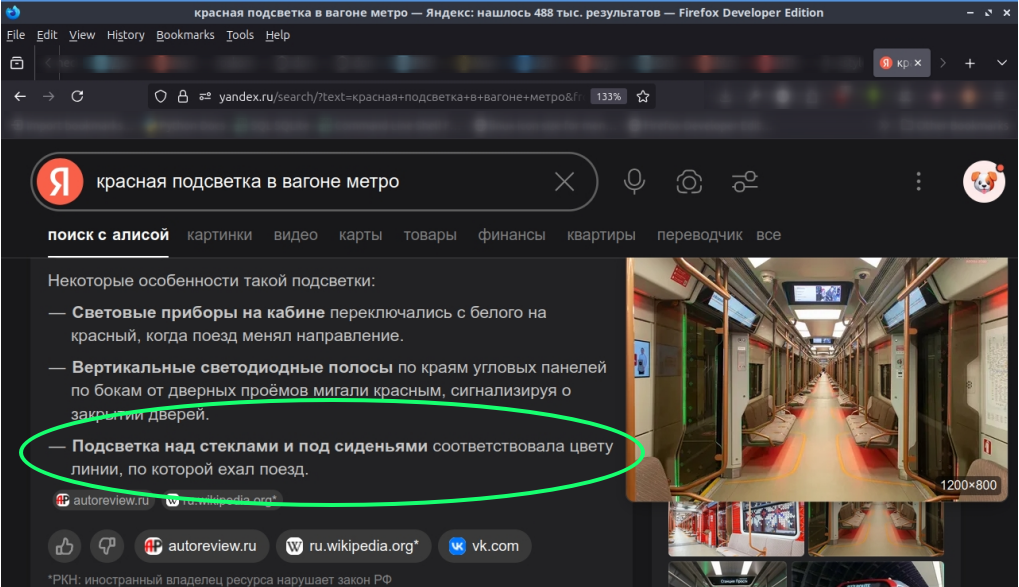Dislike the answer with thumbs down

coord(106,546)
